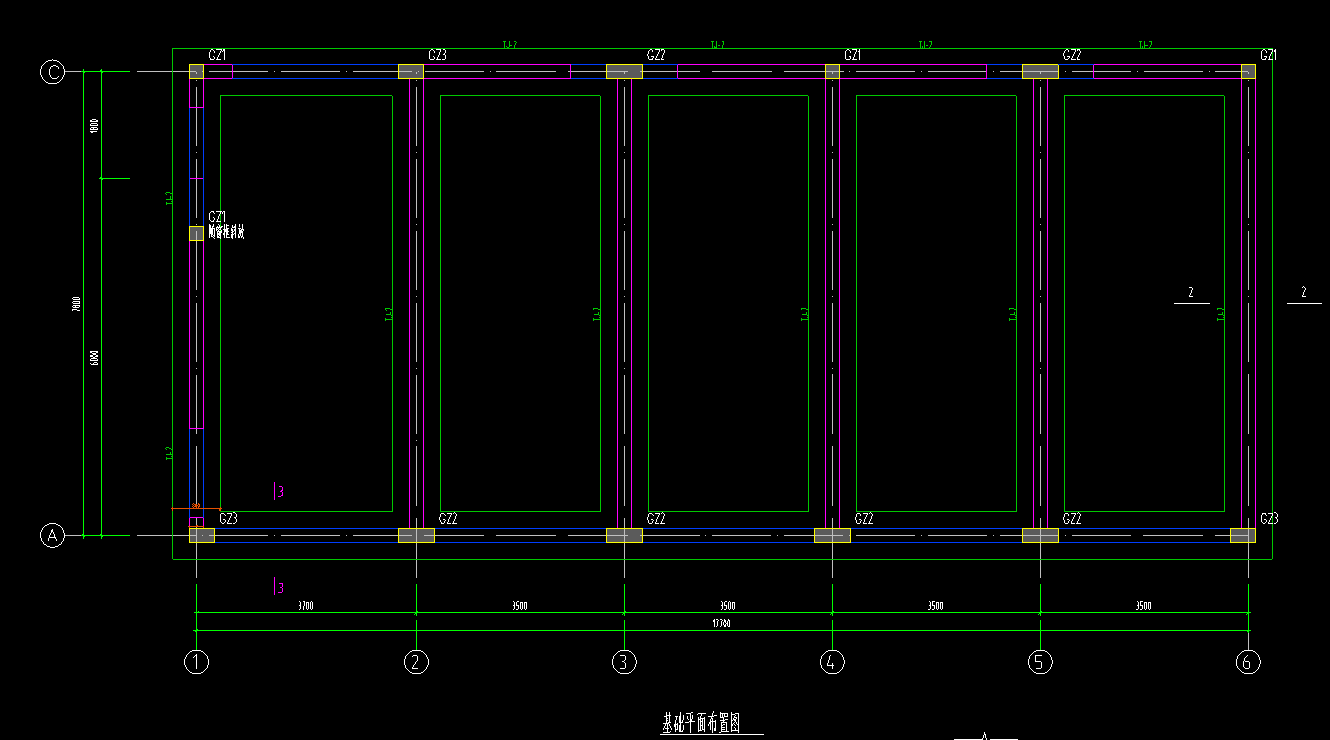The image size is (1330, 740).
Task: Pick the yellow column block at grid C-3
Action: 624,72
